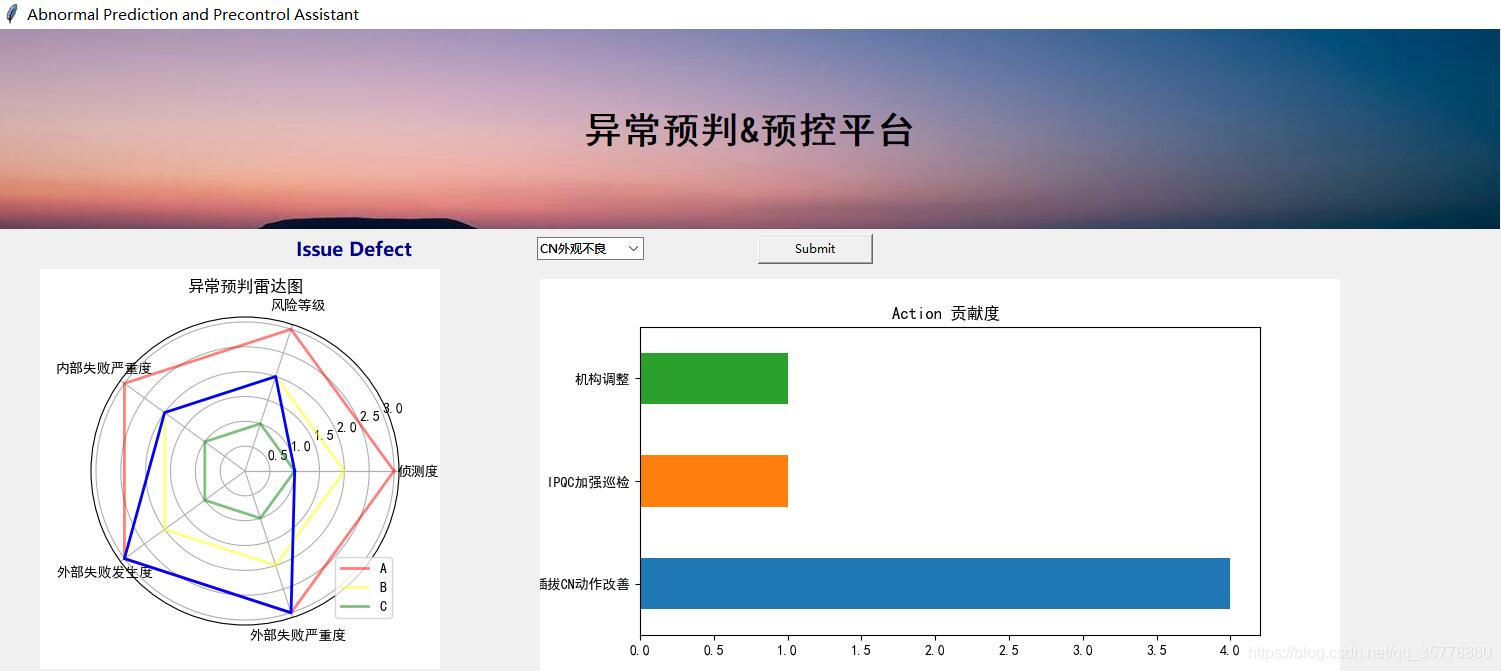Click the IPQC加强巡检 bar label
Viewport: 1501px width, 671px height.
tap(589, 482)
